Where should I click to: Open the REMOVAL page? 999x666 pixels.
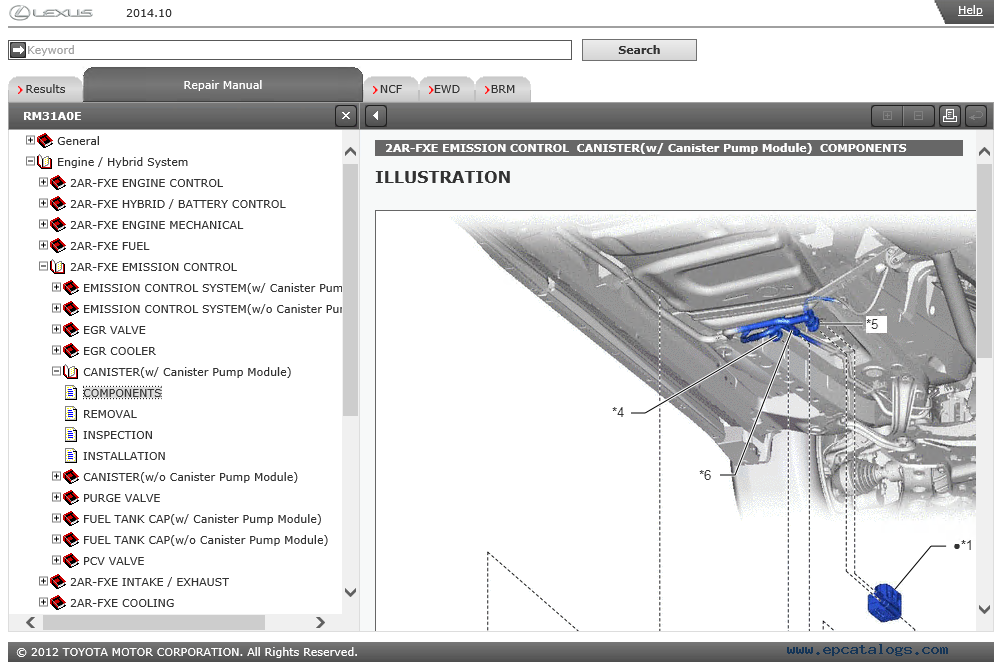110,414
